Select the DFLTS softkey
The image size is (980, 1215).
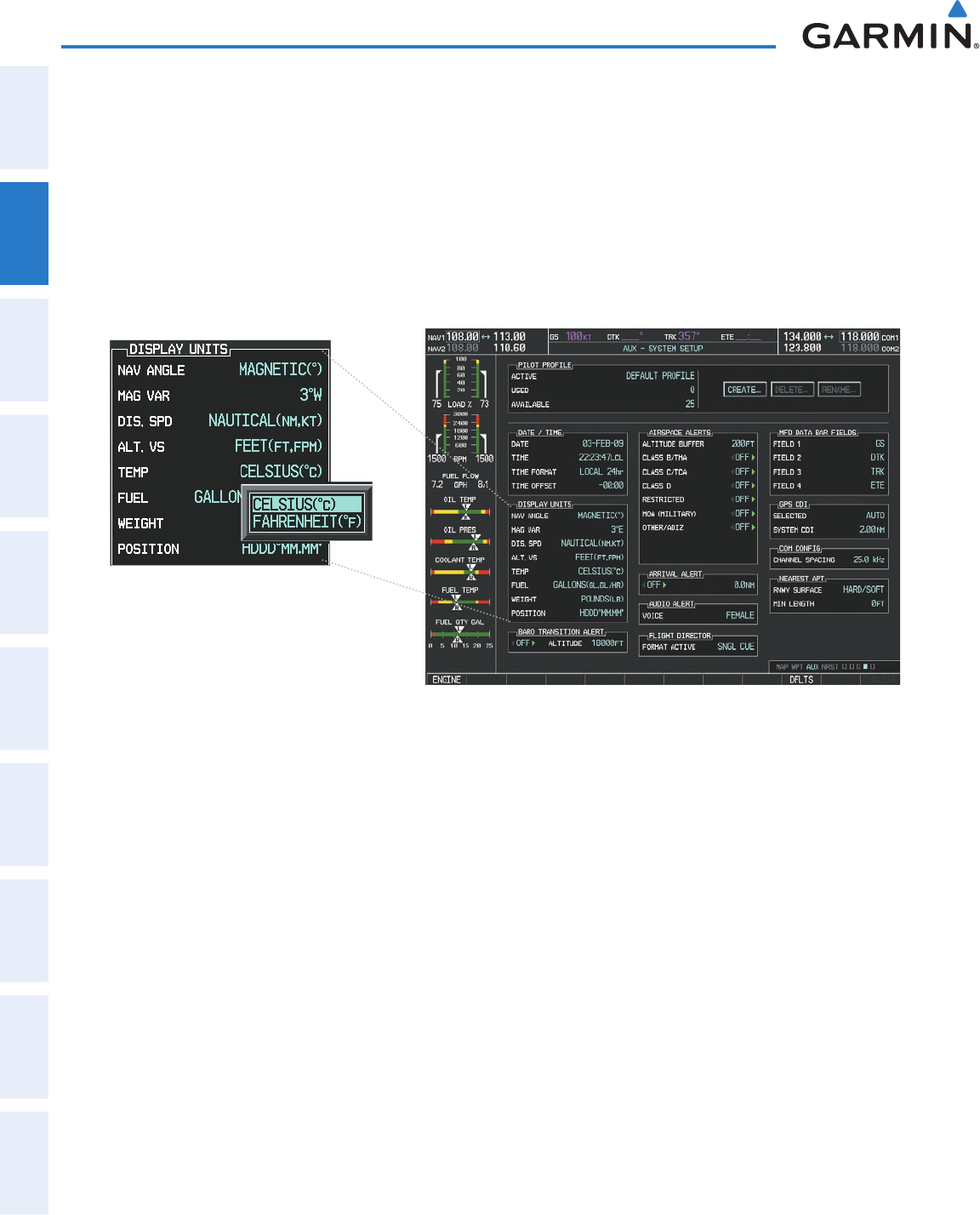point(801,680)
